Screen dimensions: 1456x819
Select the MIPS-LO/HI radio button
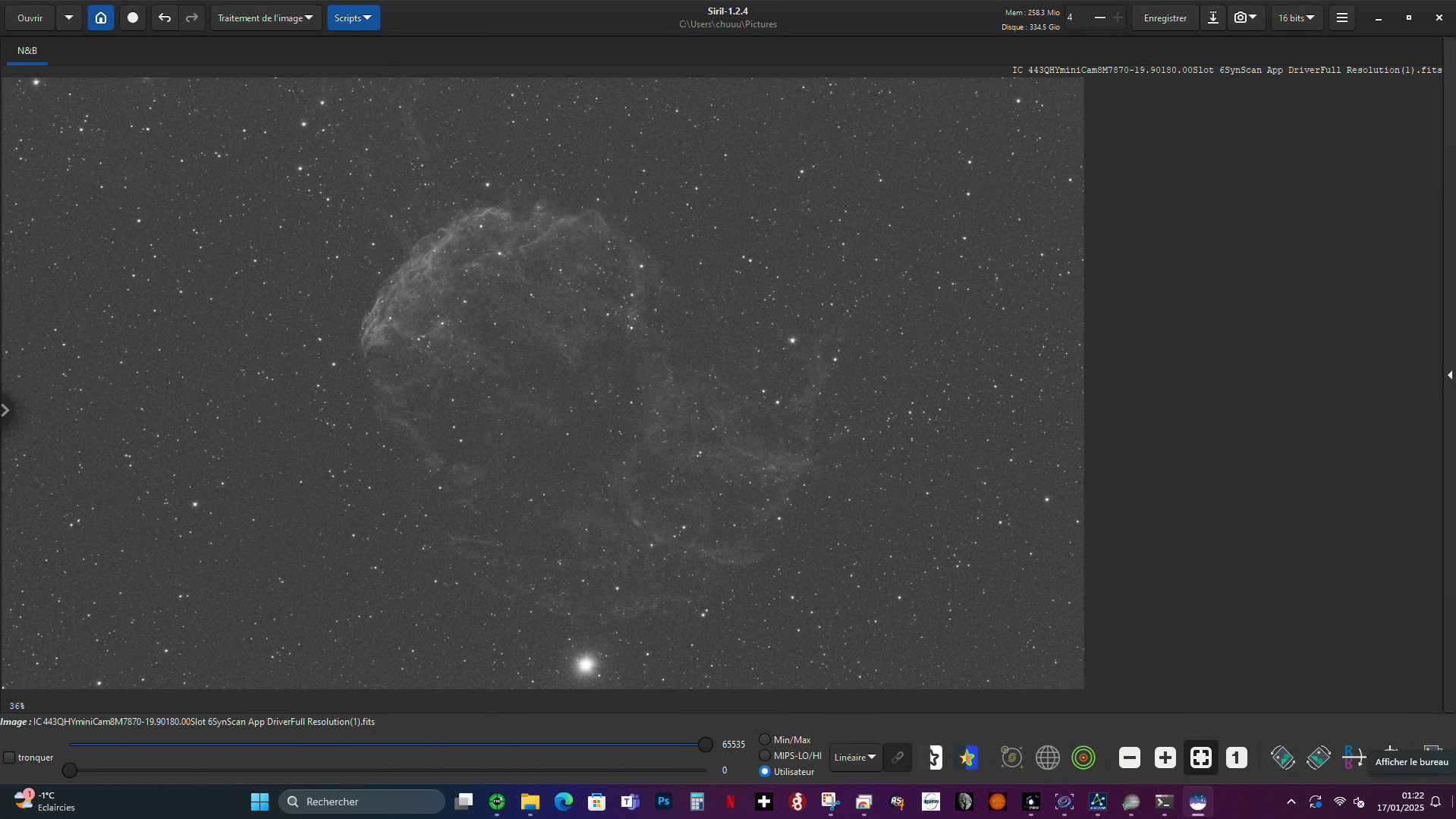[x=765, y=755]
